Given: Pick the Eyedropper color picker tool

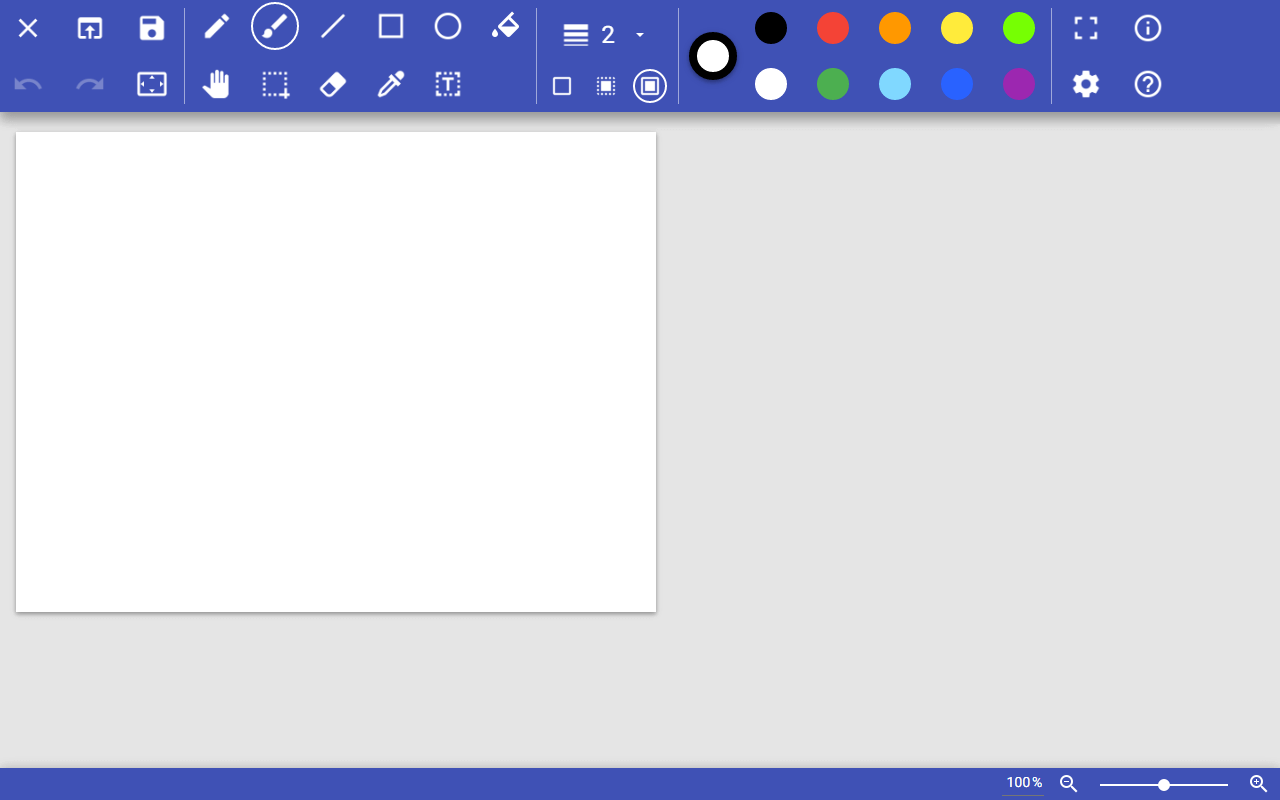Looking at the screenshot, I should click(390, 84).
